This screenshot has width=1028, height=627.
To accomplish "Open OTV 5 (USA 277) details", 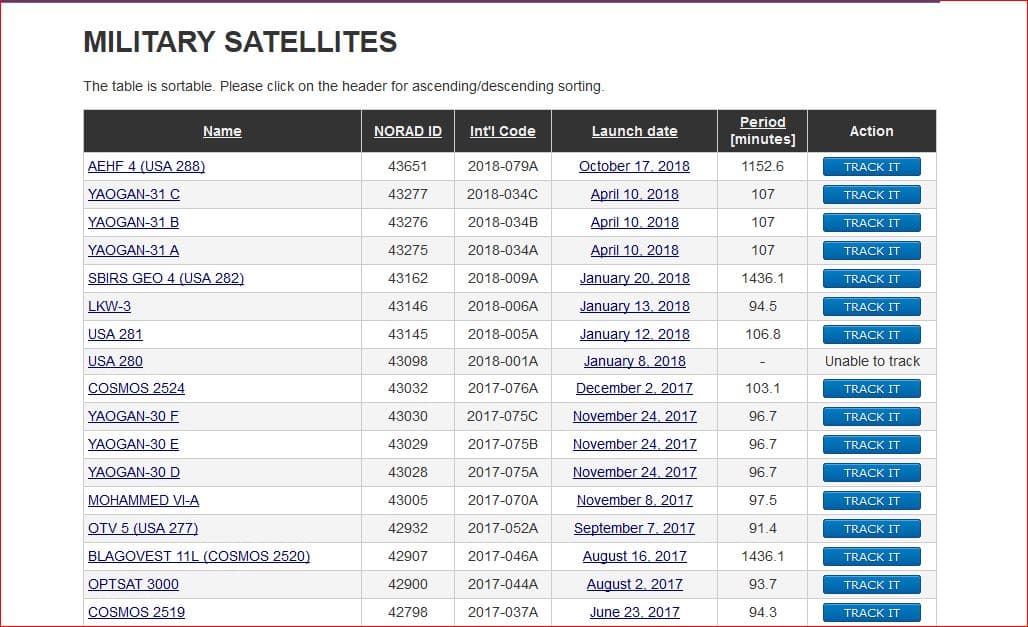I will coord(143,529).
